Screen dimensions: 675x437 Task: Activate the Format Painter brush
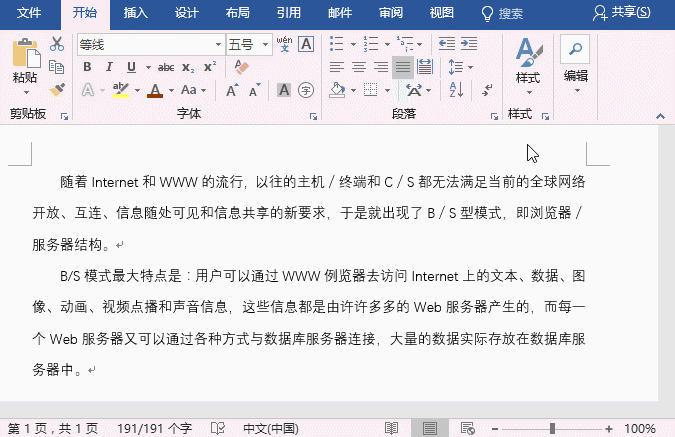(57, 90)
